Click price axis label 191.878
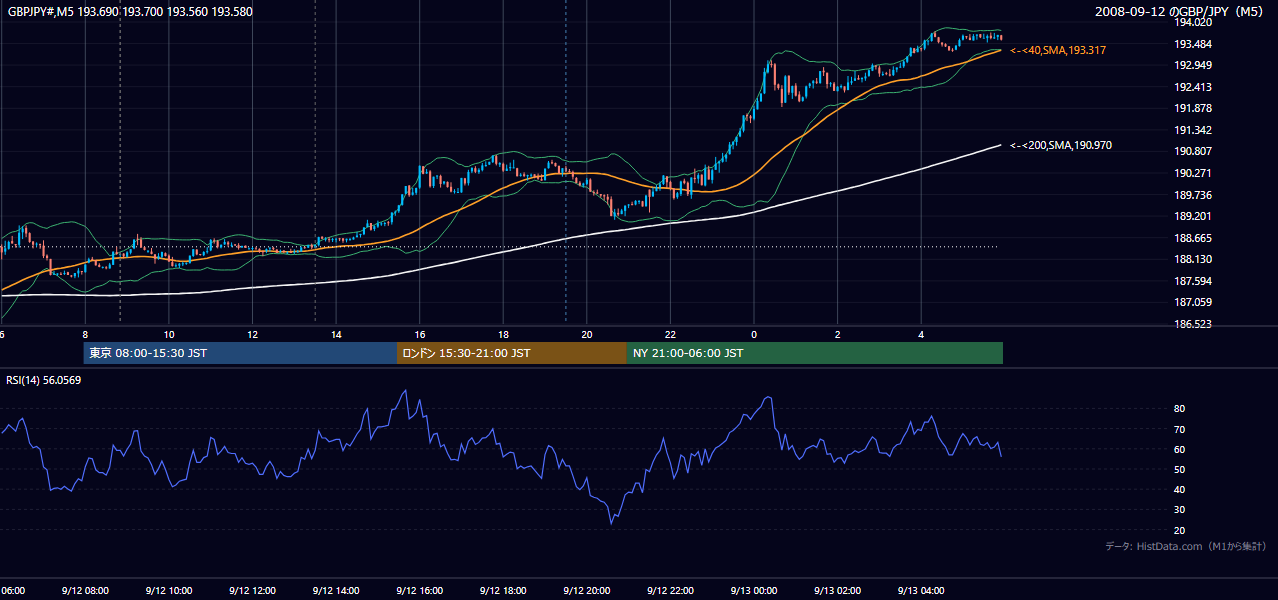Screen dimensions: 1278x600 coord(1193,109)
